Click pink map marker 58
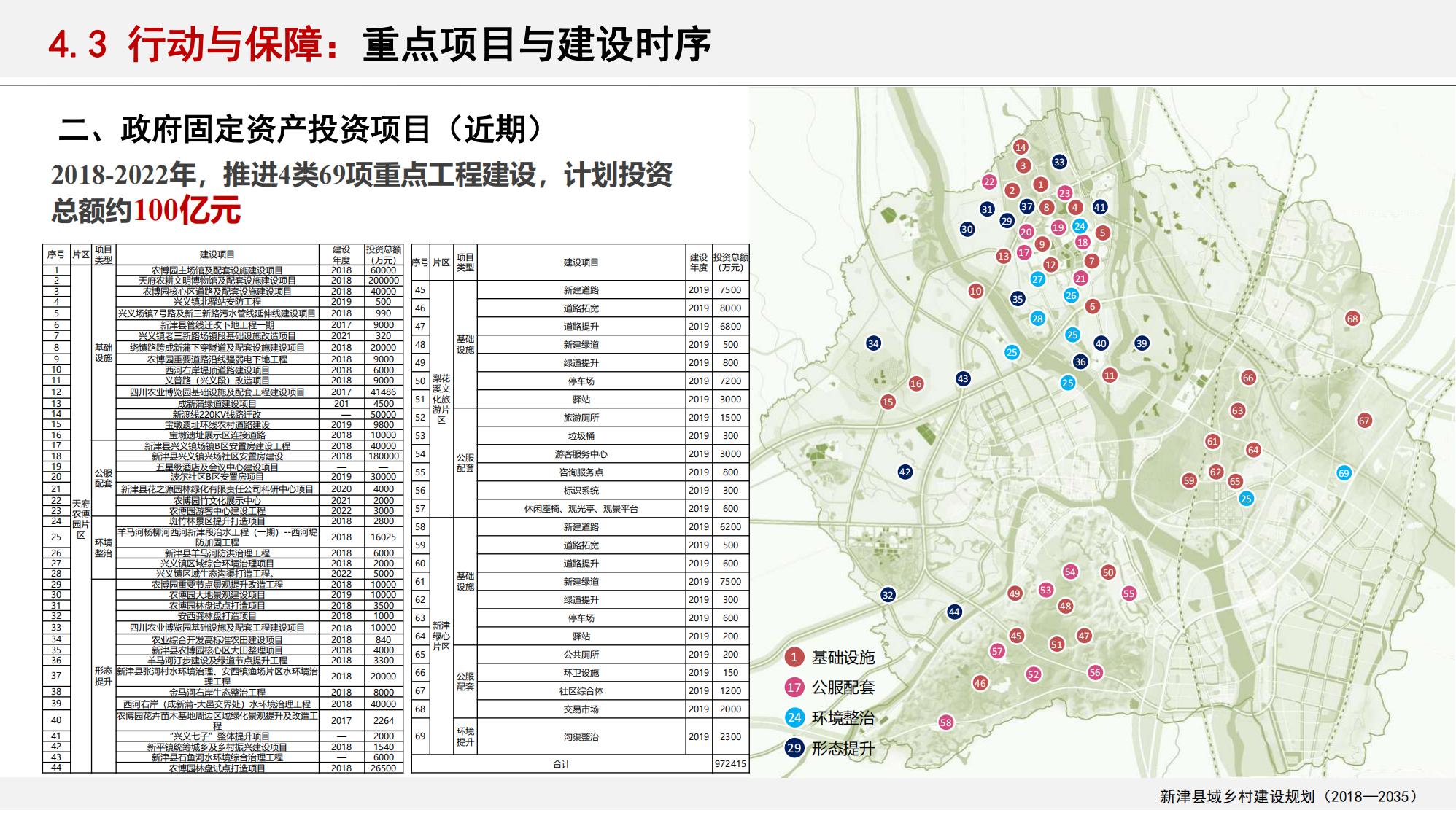Viewport: 1456px width, 818px height. click(x=945, y=722)
